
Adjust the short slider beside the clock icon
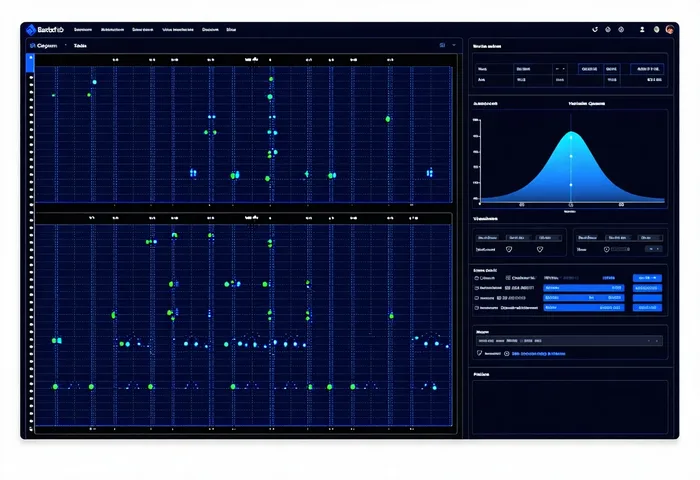pos(620,249)
